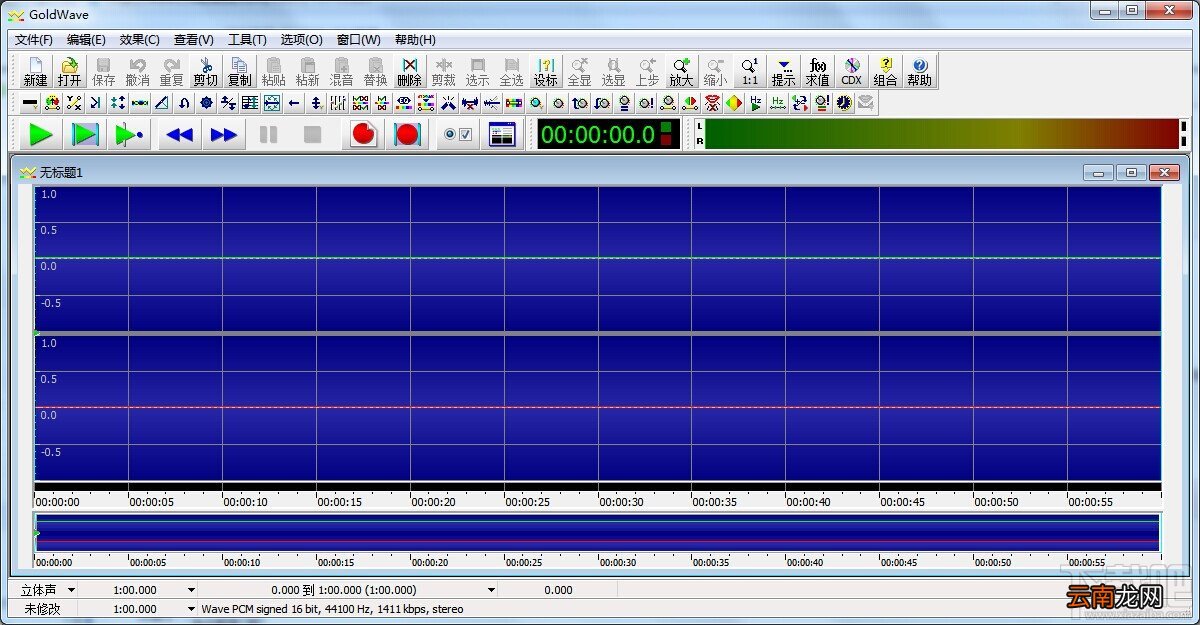Click the 新建 (New) toolbar icon
Viewport: 1200px width, 625px height.
pos(35,71)
